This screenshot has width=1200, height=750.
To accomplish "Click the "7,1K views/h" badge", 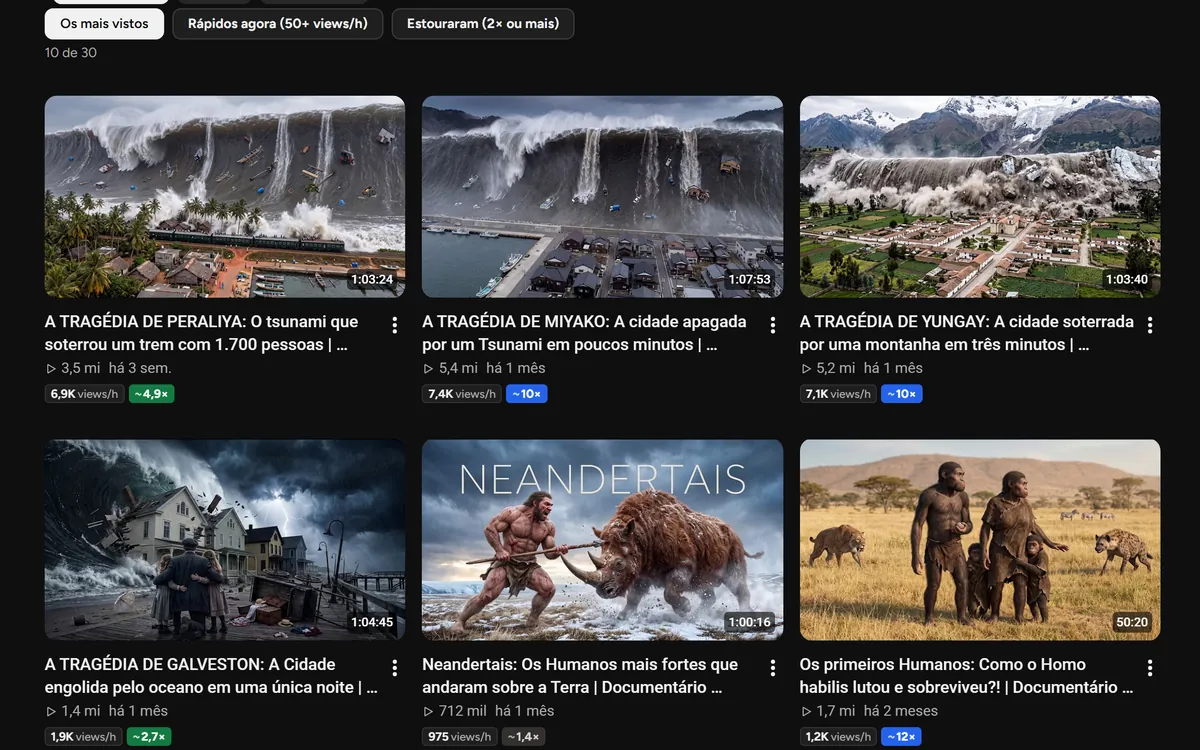I will (838, 394).
